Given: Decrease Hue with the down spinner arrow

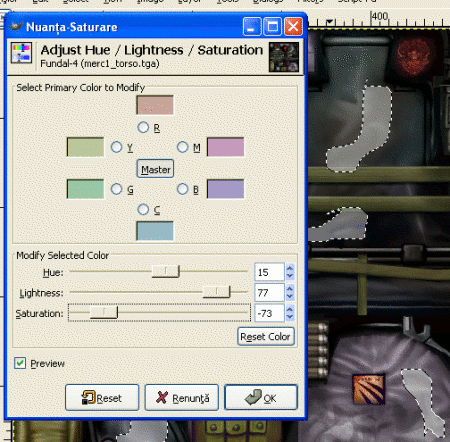Looking at the screenshot, I should [290, 276].
